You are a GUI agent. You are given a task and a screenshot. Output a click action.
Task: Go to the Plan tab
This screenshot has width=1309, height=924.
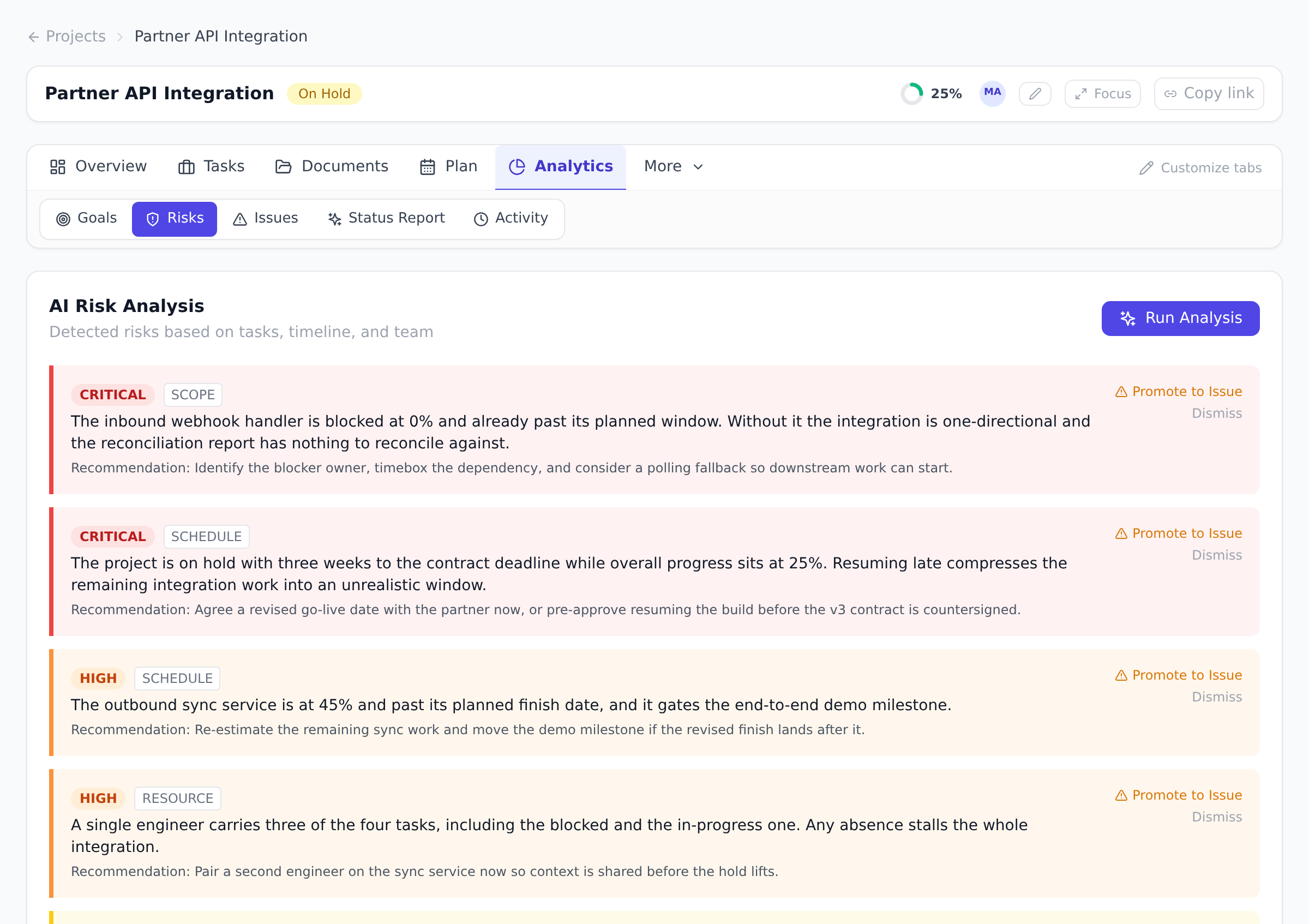coord(449,166)
